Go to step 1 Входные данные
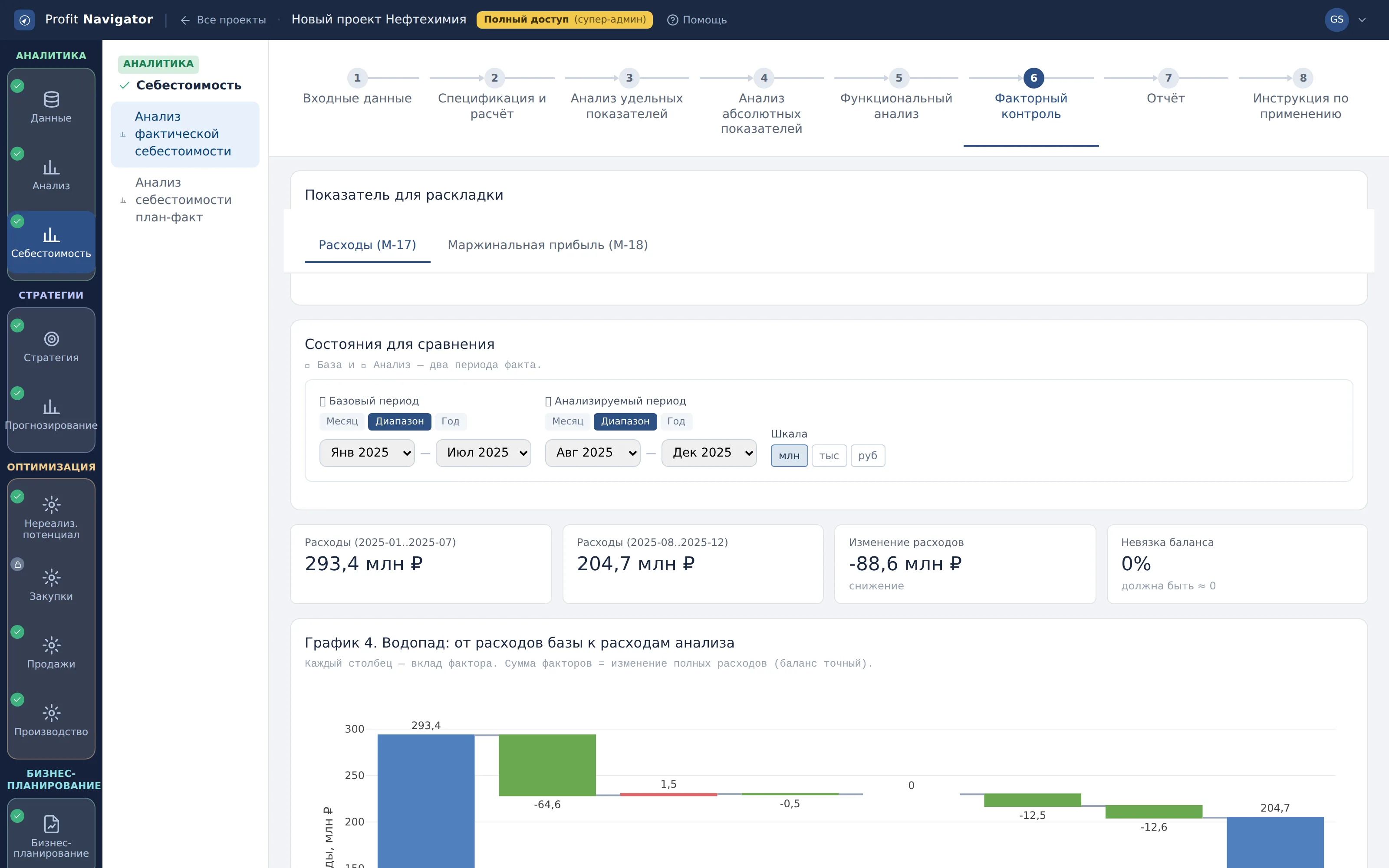 (x=357, y=88)
